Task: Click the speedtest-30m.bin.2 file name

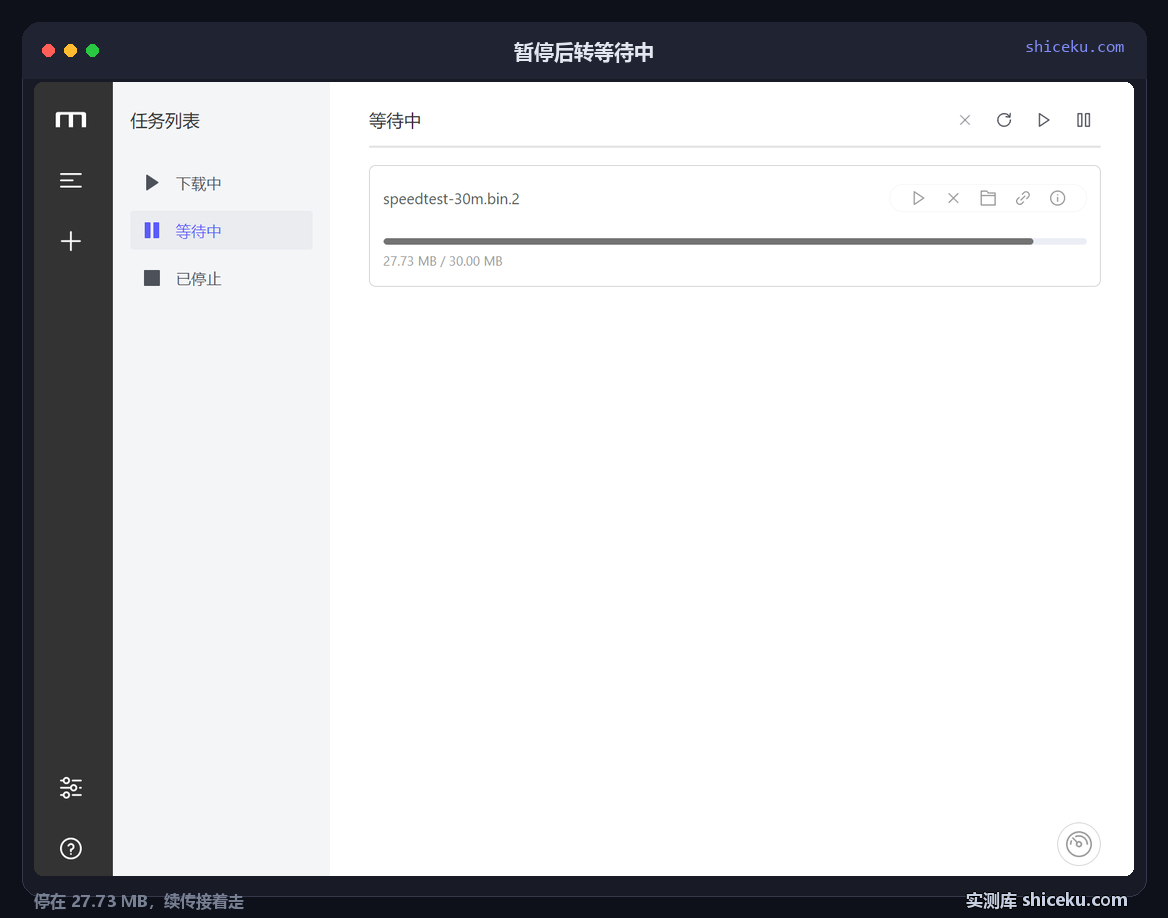Action: [451, 199]
